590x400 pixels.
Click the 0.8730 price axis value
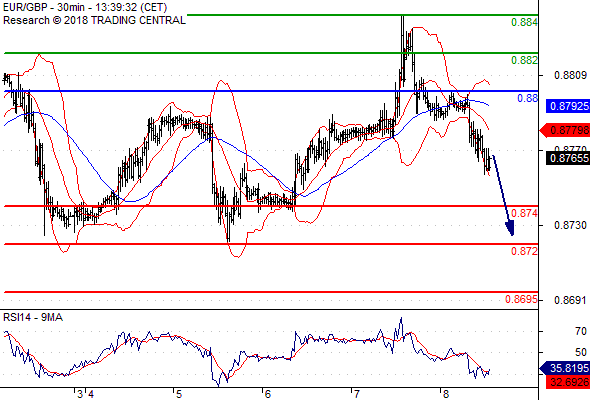pyautogui.click(x=570, y=225)
